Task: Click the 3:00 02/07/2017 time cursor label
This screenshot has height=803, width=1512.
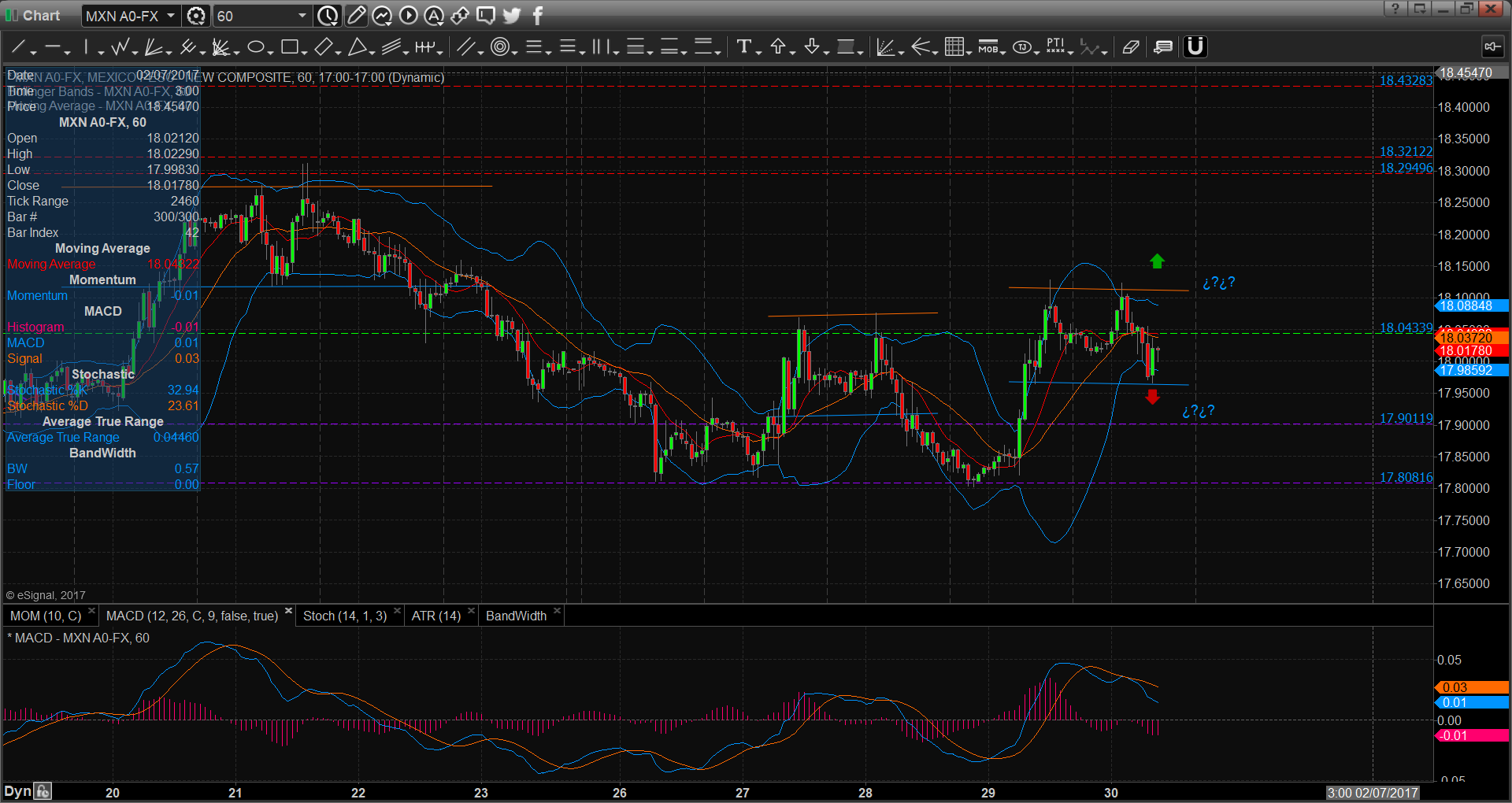Action: (1372, 793)
